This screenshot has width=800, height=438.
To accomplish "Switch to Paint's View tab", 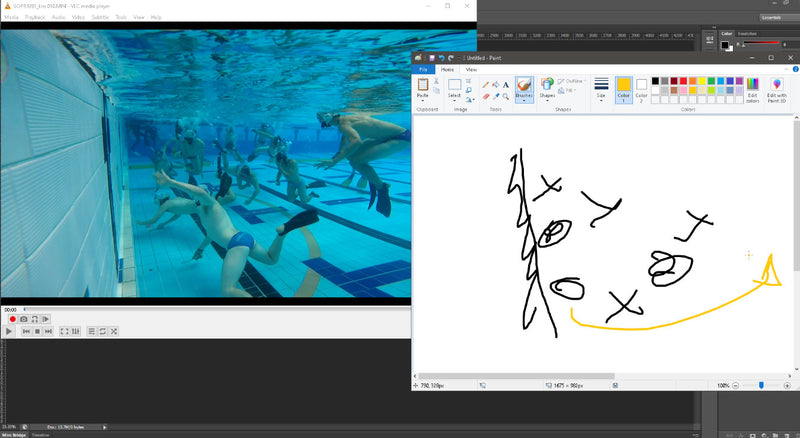I will [x=471, y=69].
